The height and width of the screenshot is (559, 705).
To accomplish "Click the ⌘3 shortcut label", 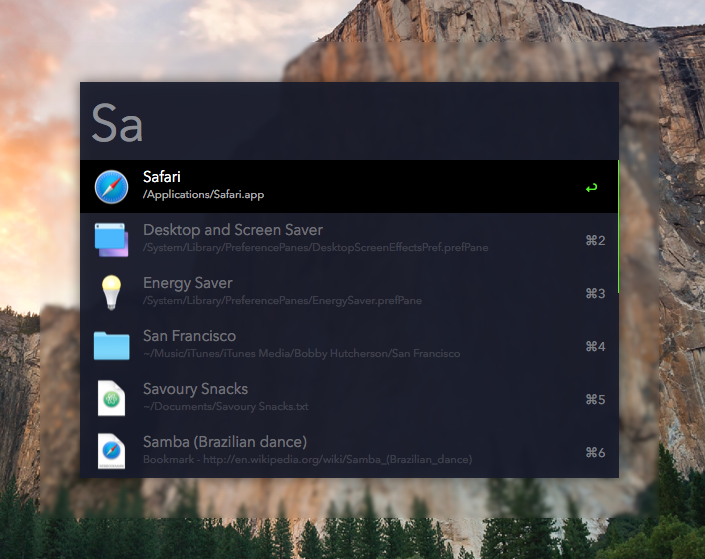I will point(595,293).
